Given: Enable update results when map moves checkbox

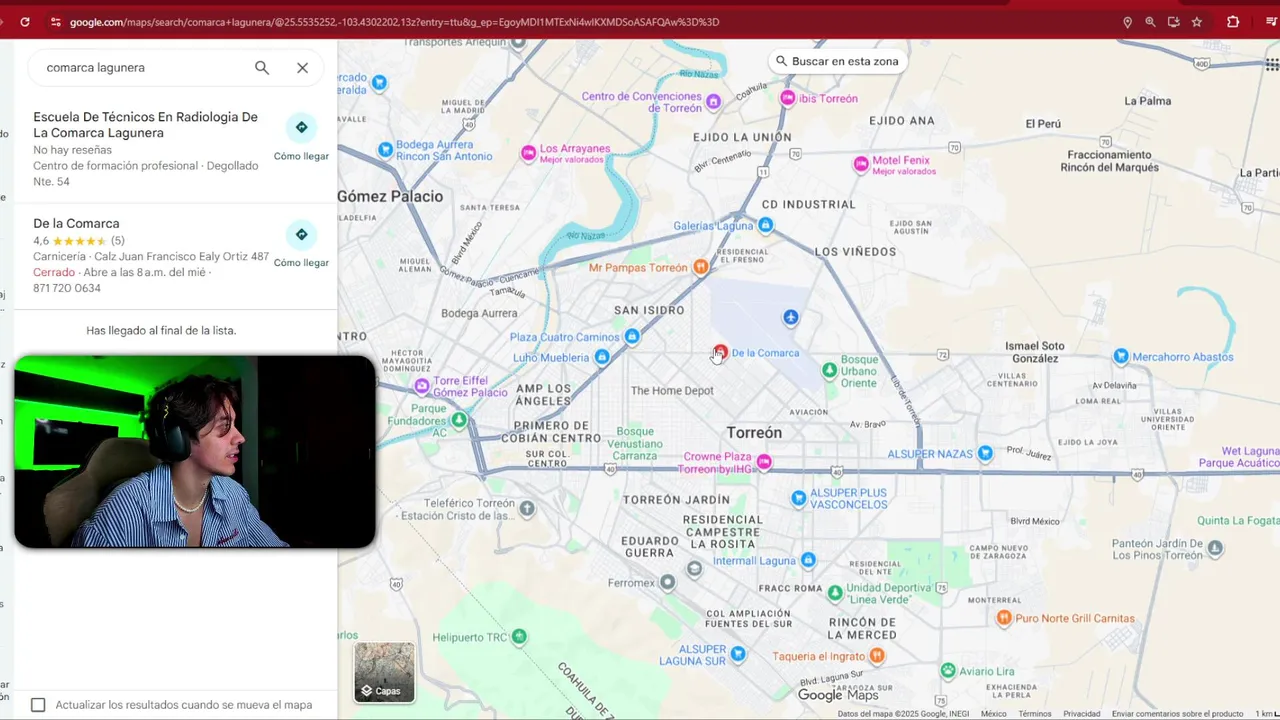Looking at the screenshot, I should coord(38,705).
